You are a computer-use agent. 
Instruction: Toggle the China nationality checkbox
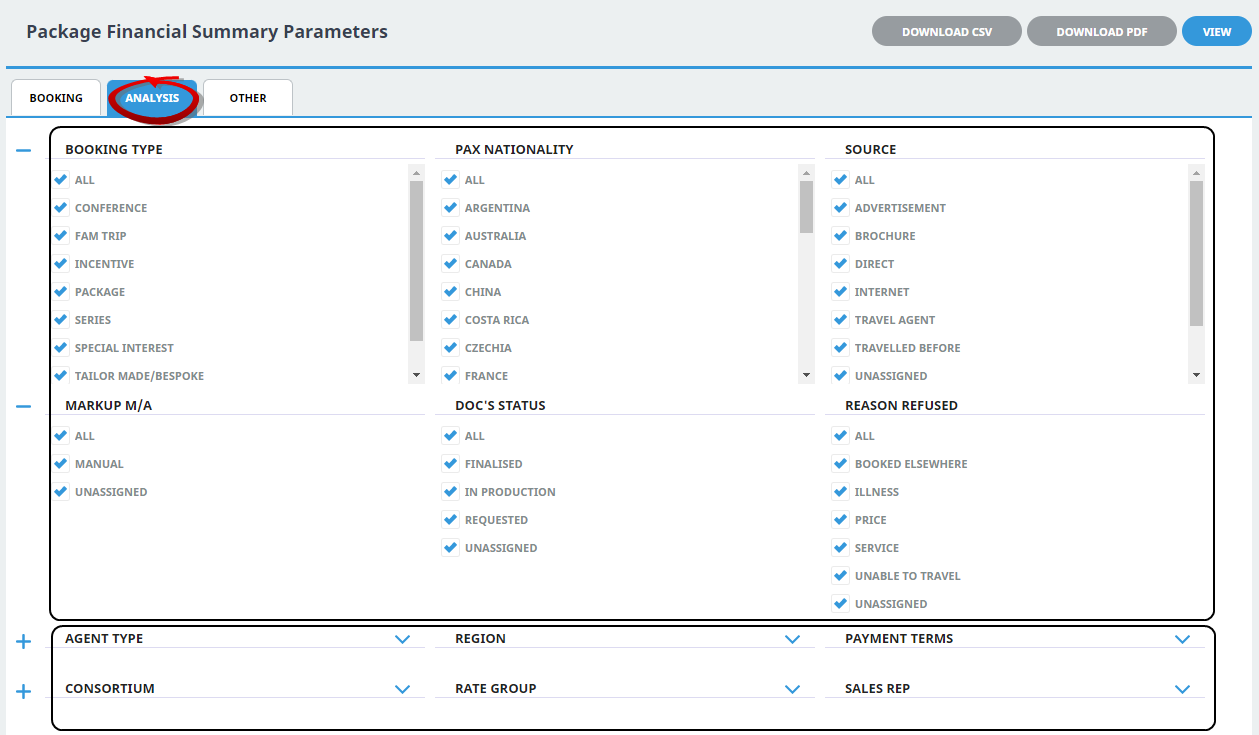451,292
